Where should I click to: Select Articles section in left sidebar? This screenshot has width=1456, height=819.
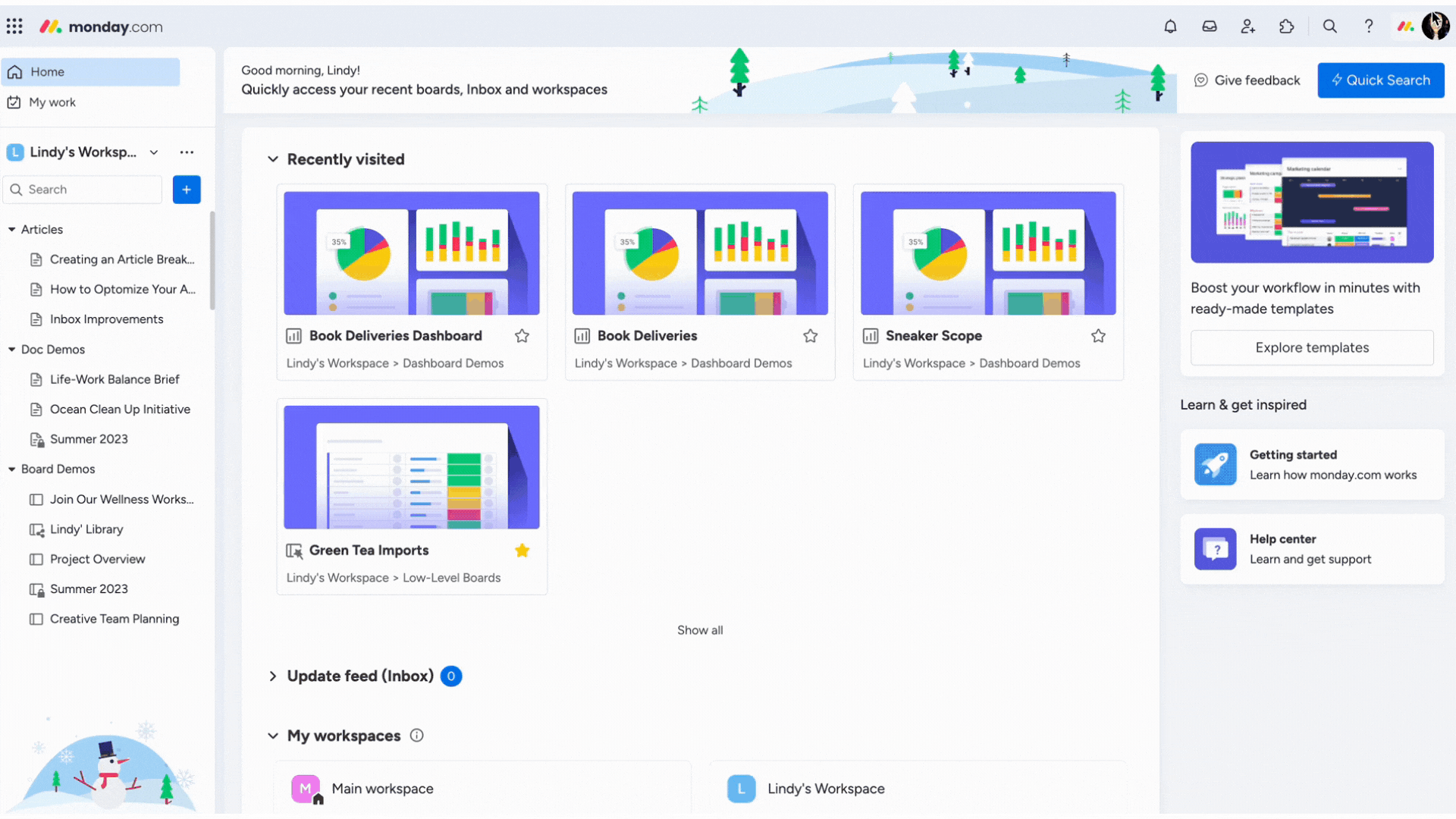(42, 228)
